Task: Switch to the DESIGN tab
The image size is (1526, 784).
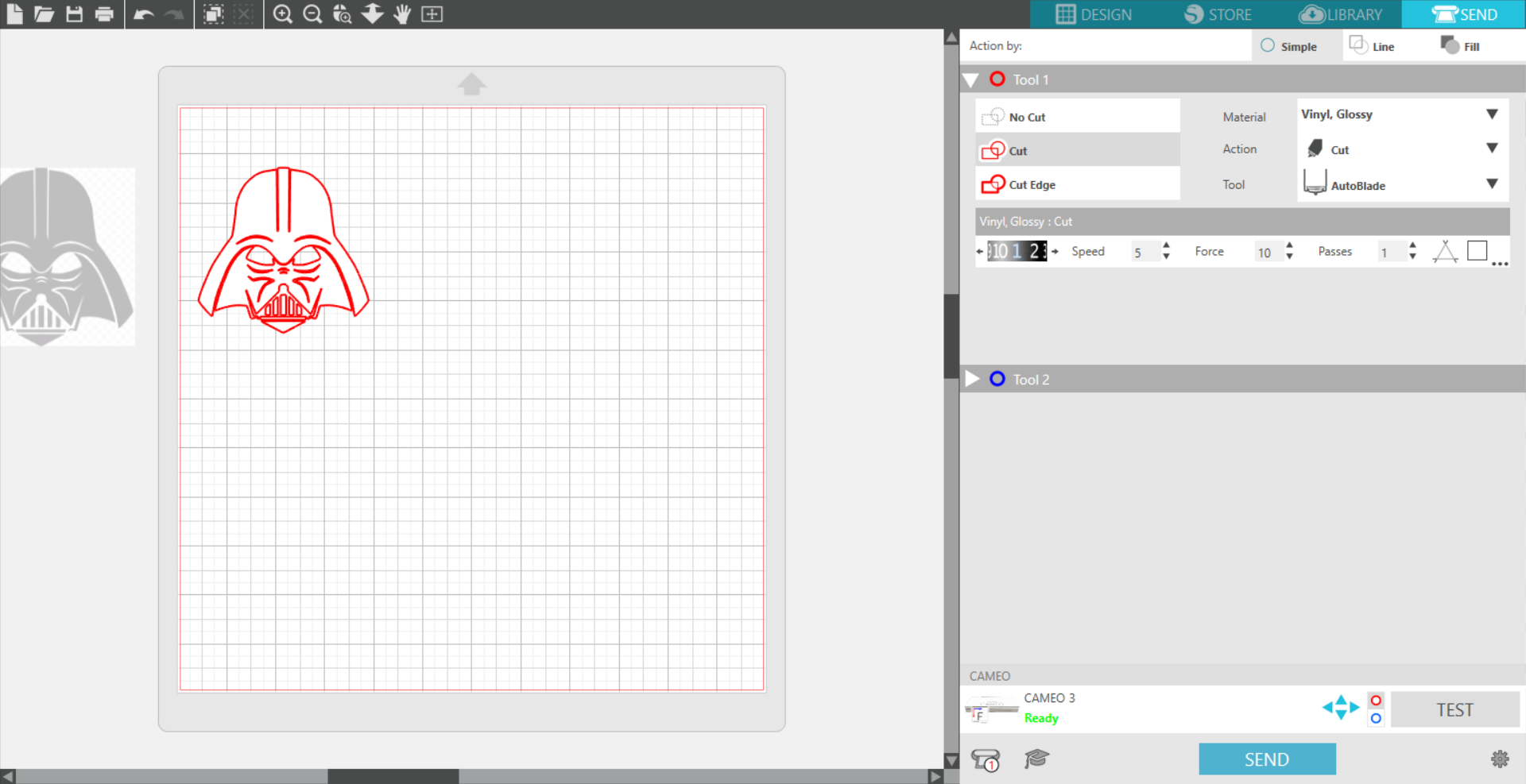Action: coord(1093,14)
